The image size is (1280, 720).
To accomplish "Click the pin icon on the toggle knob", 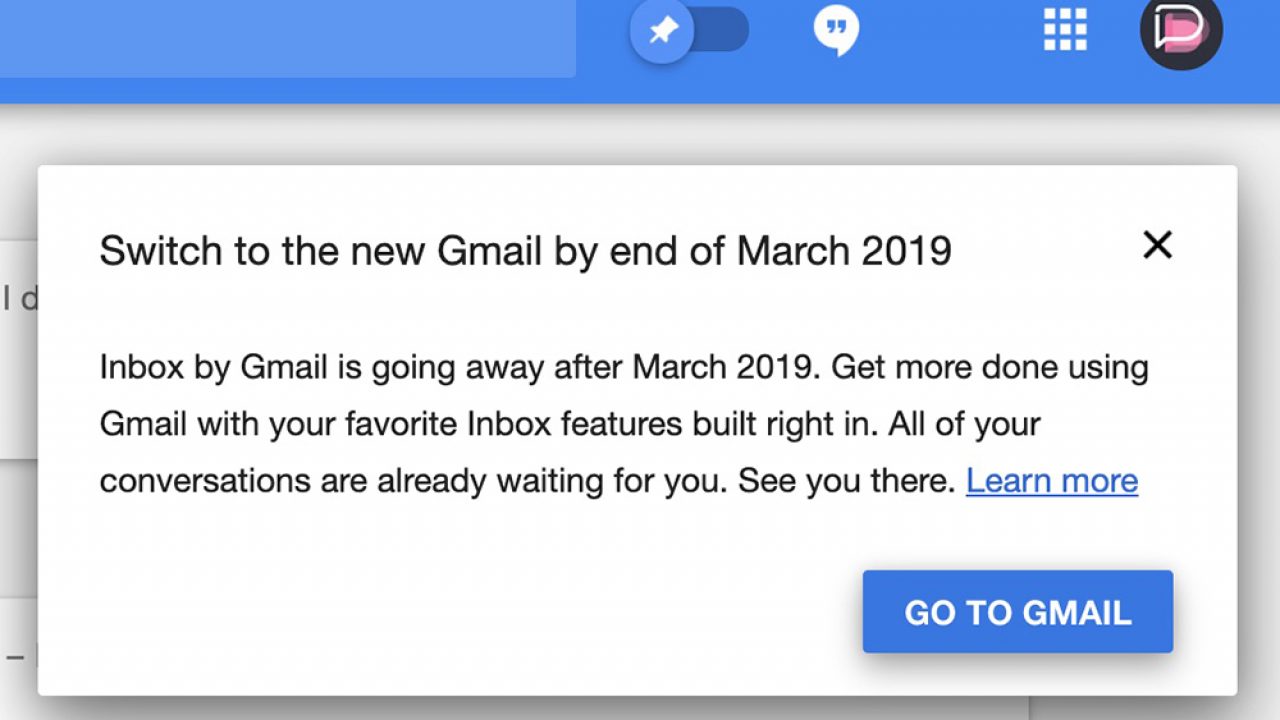I will coord(661,31).
